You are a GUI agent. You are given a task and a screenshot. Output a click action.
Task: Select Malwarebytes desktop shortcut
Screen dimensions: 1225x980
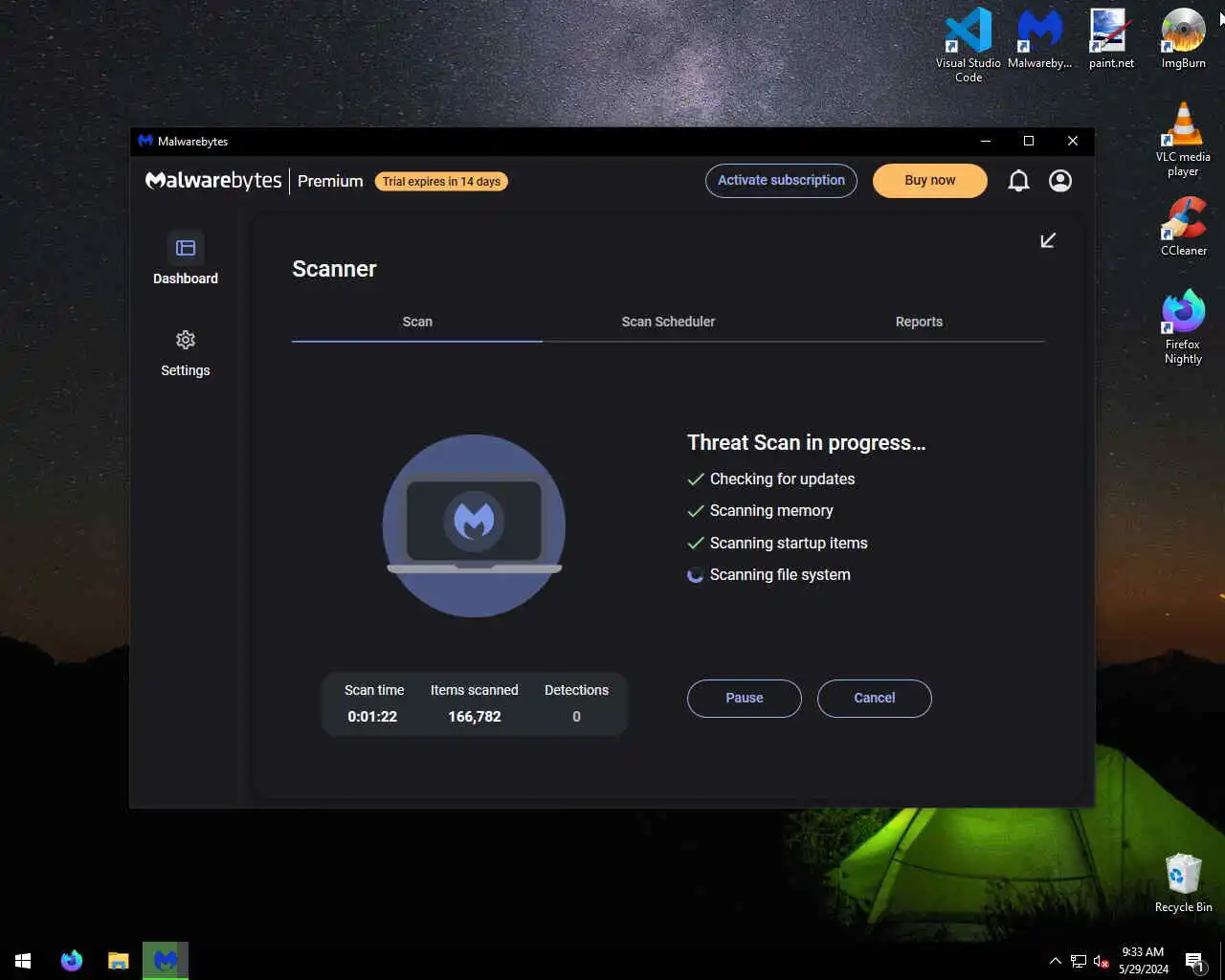tap(1040, 38)
